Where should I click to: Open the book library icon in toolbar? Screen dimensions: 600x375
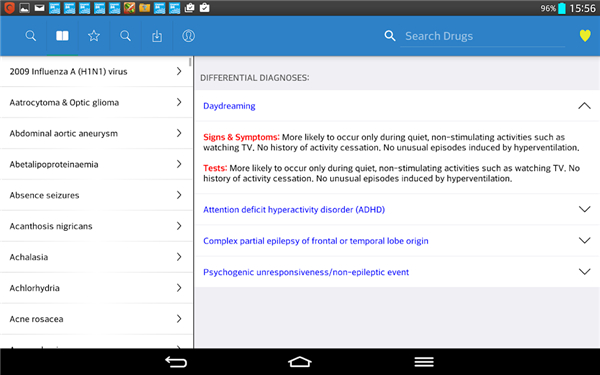tap(62, 36)
